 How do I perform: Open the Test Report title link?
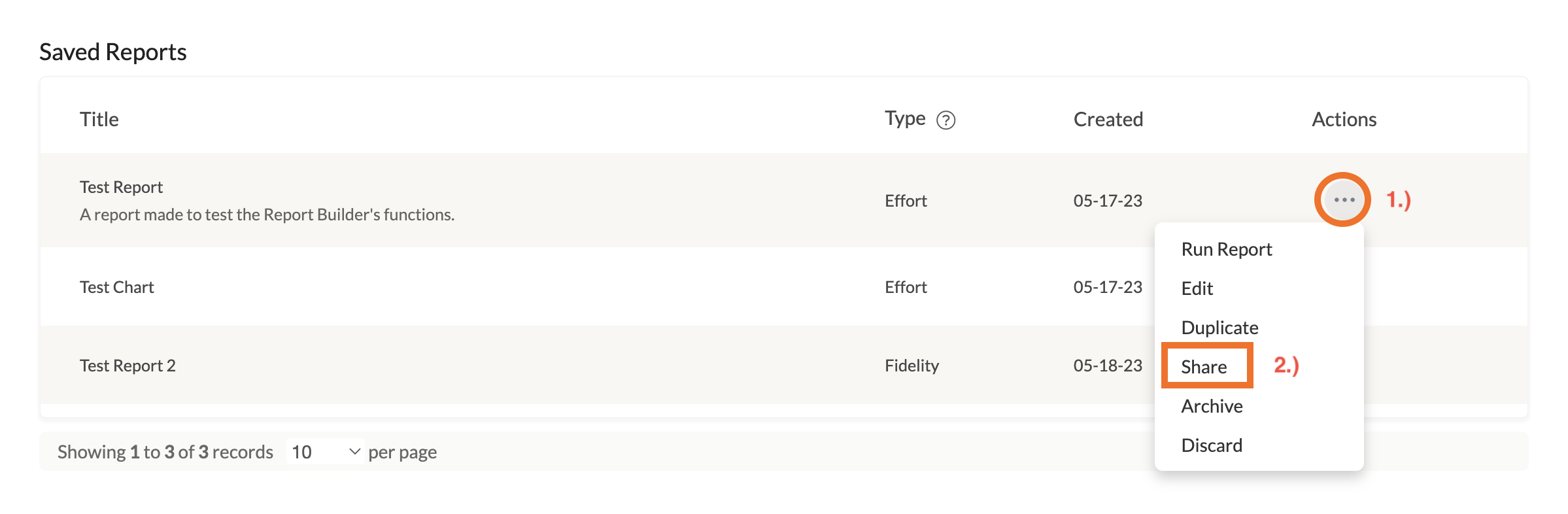point(121,187)
